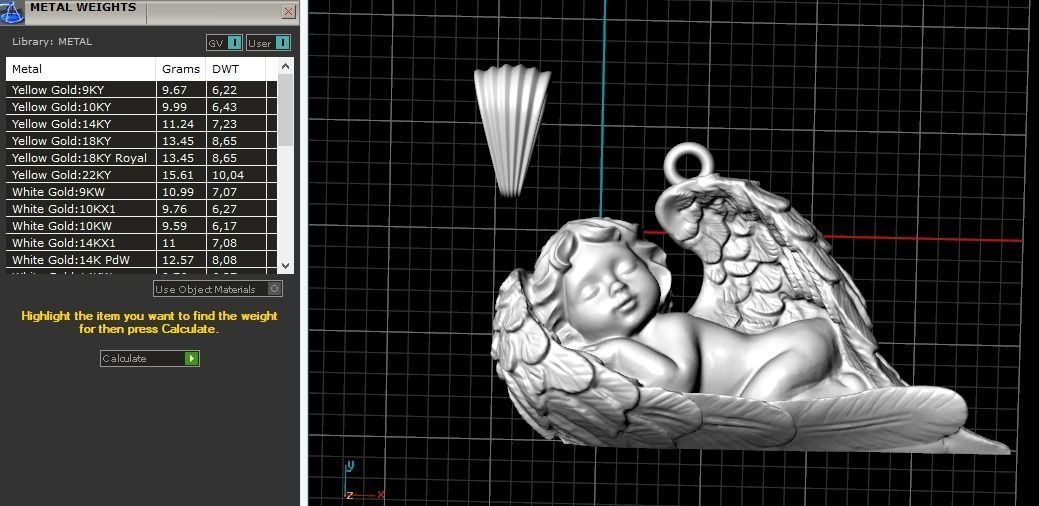Toggle Use Object Materials option
1039x506 pixels.
tap(218, 289)
